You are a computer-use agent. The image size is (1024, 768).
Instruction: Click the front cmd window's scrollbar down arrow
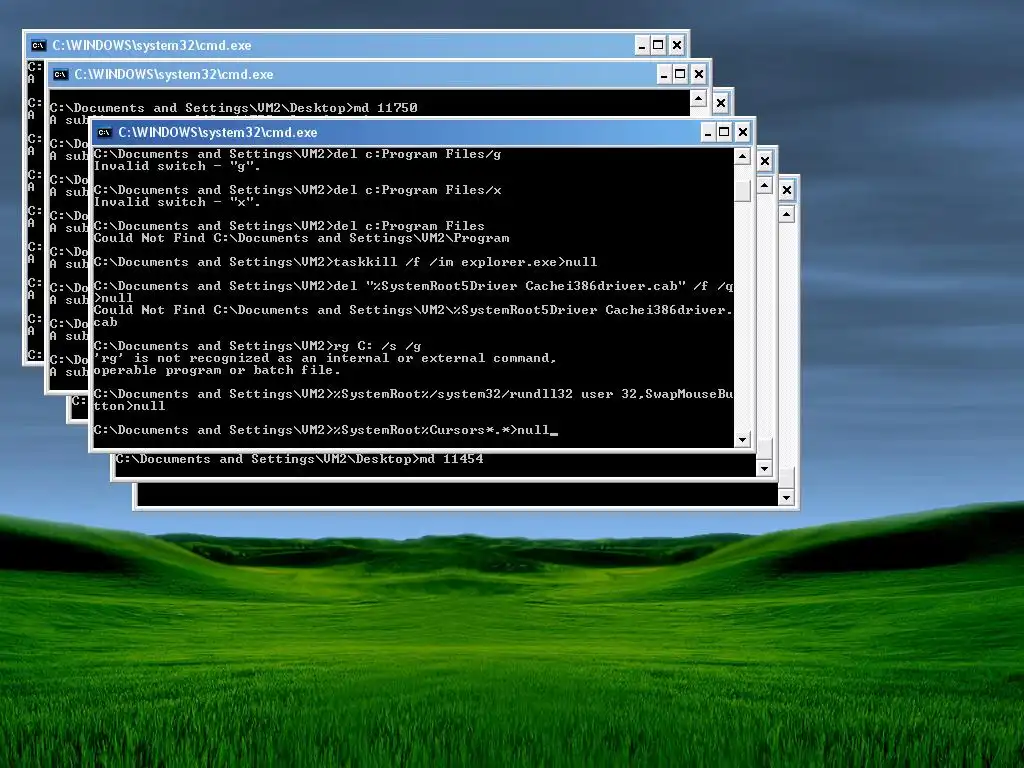[x=742, y=440]
